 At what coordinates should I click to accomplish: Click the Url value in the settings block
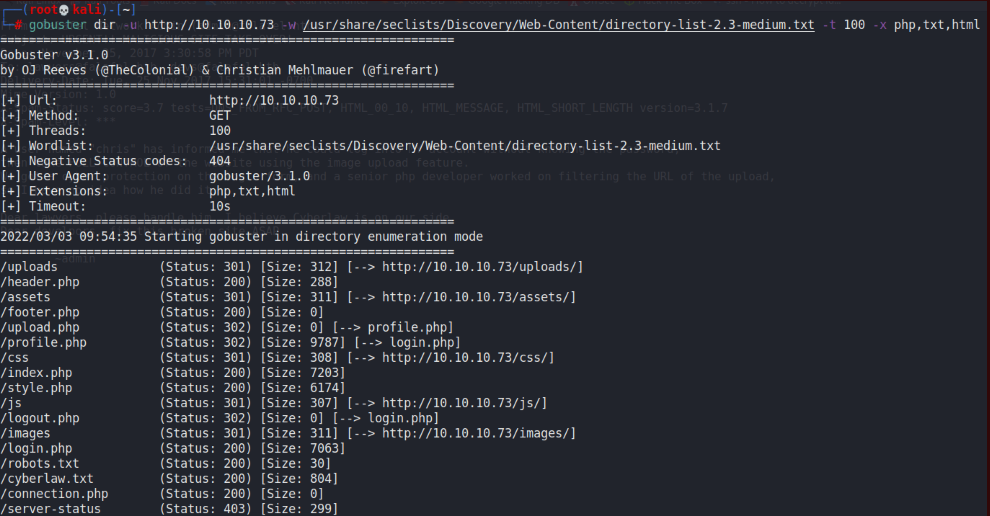[x=274, y=100]
